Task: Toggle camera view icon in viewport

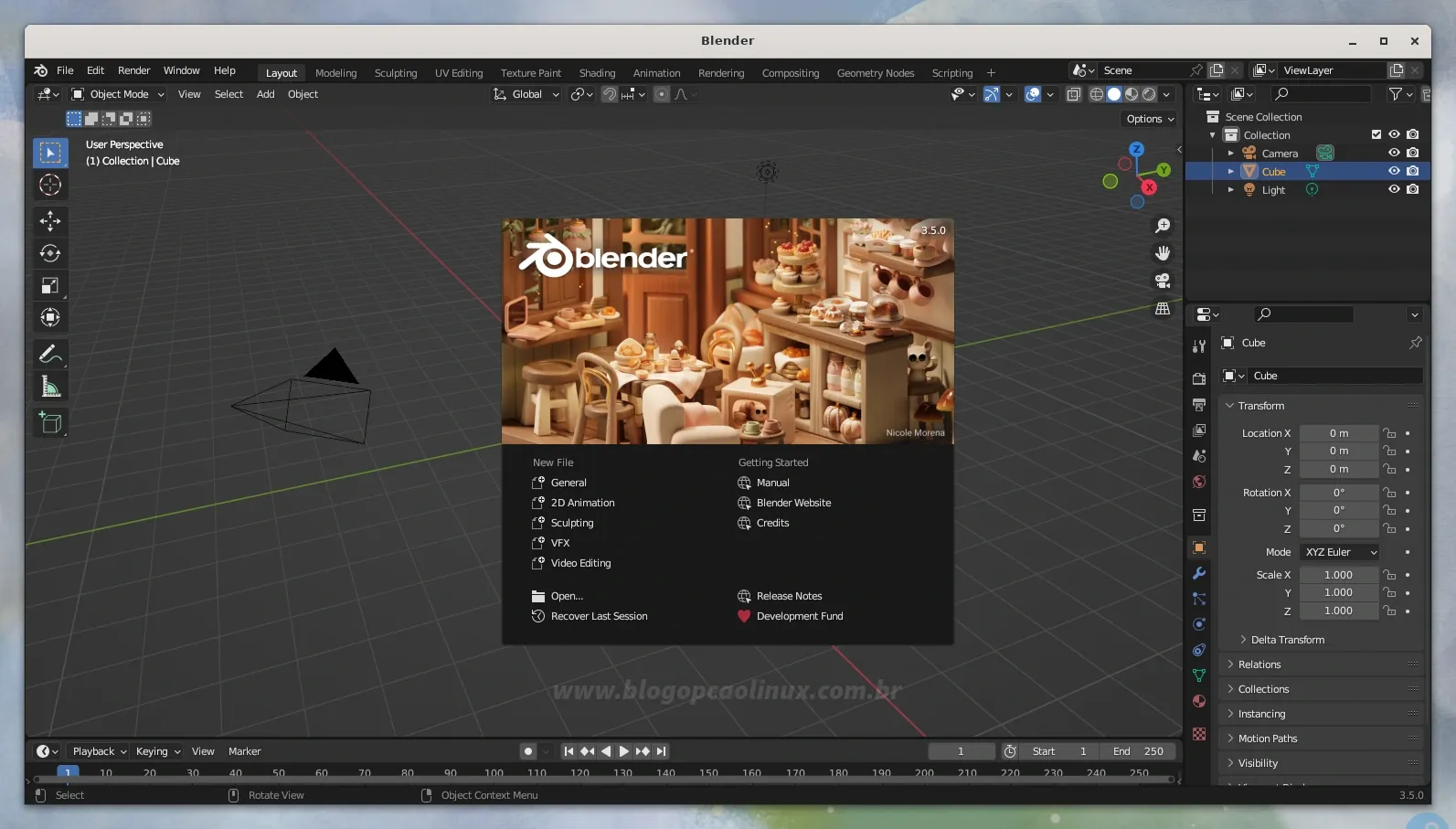Action: pyautogui.click(x=1163, y=281)
